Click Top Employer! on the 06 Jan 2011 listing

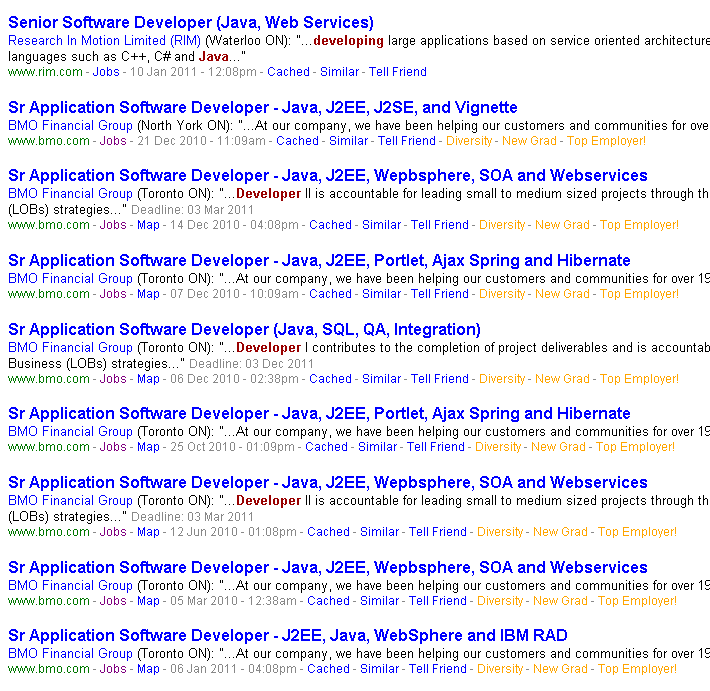(637, 669)
